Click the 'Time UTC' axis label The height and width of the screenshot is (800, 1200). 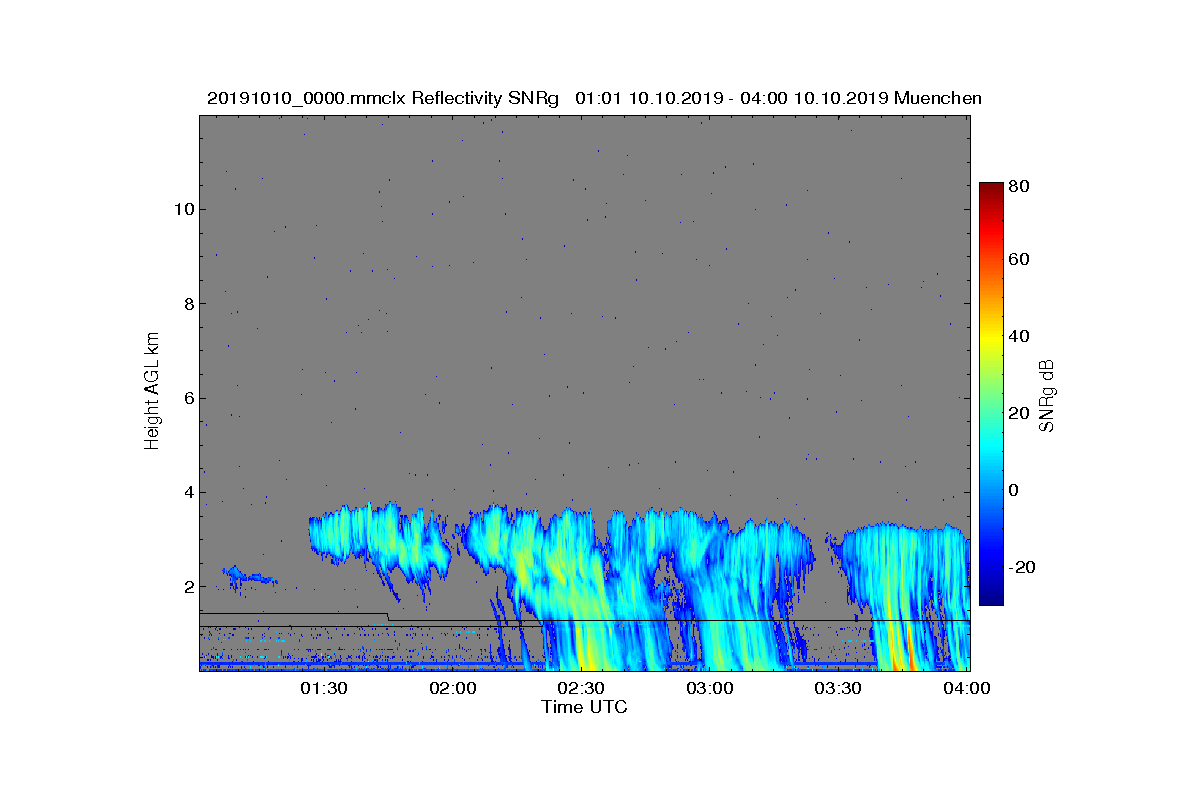tap(584, 707)
